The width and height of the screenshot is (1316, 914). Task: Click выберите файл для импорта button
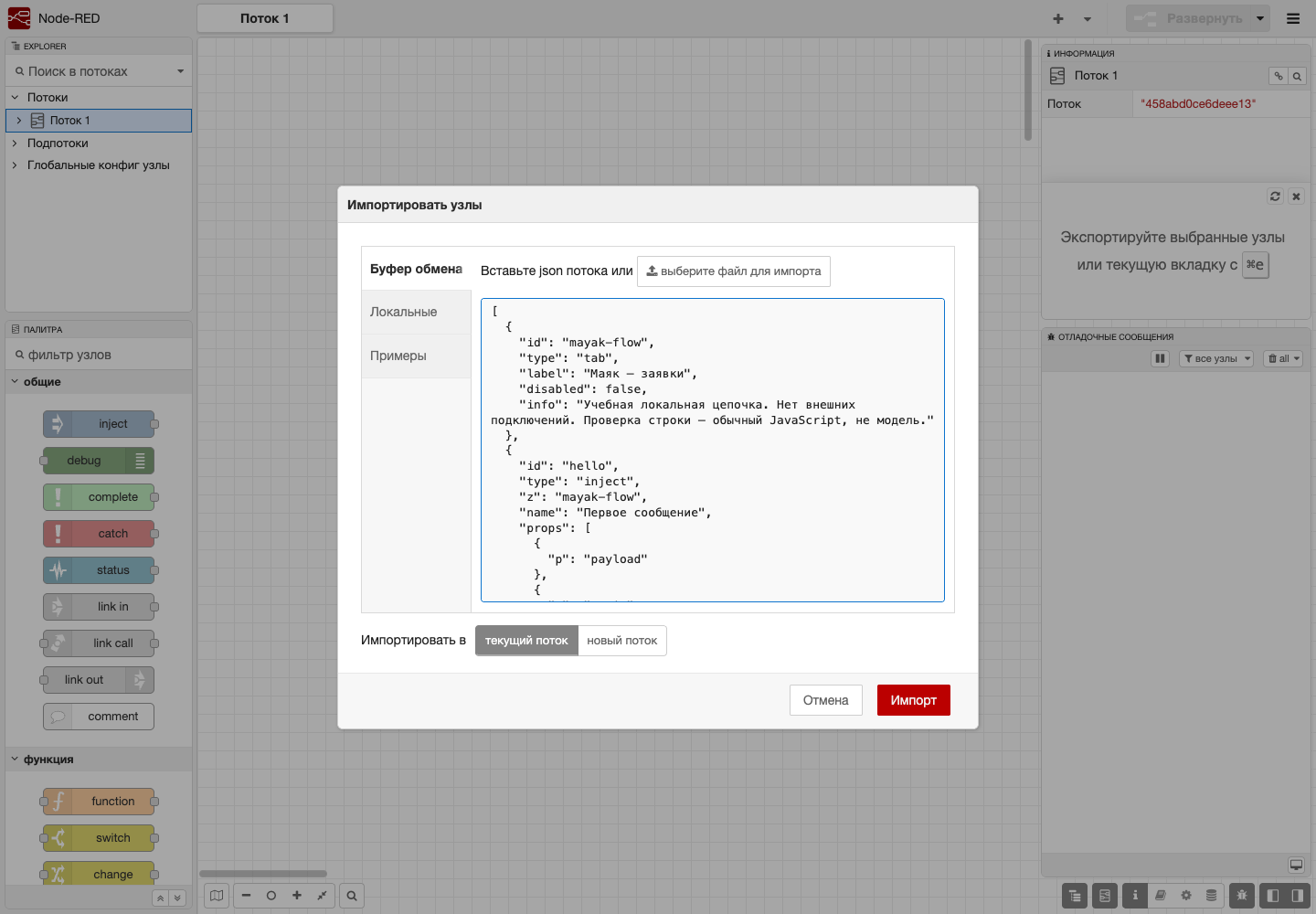pyautogui.click(x=734, y=271)
